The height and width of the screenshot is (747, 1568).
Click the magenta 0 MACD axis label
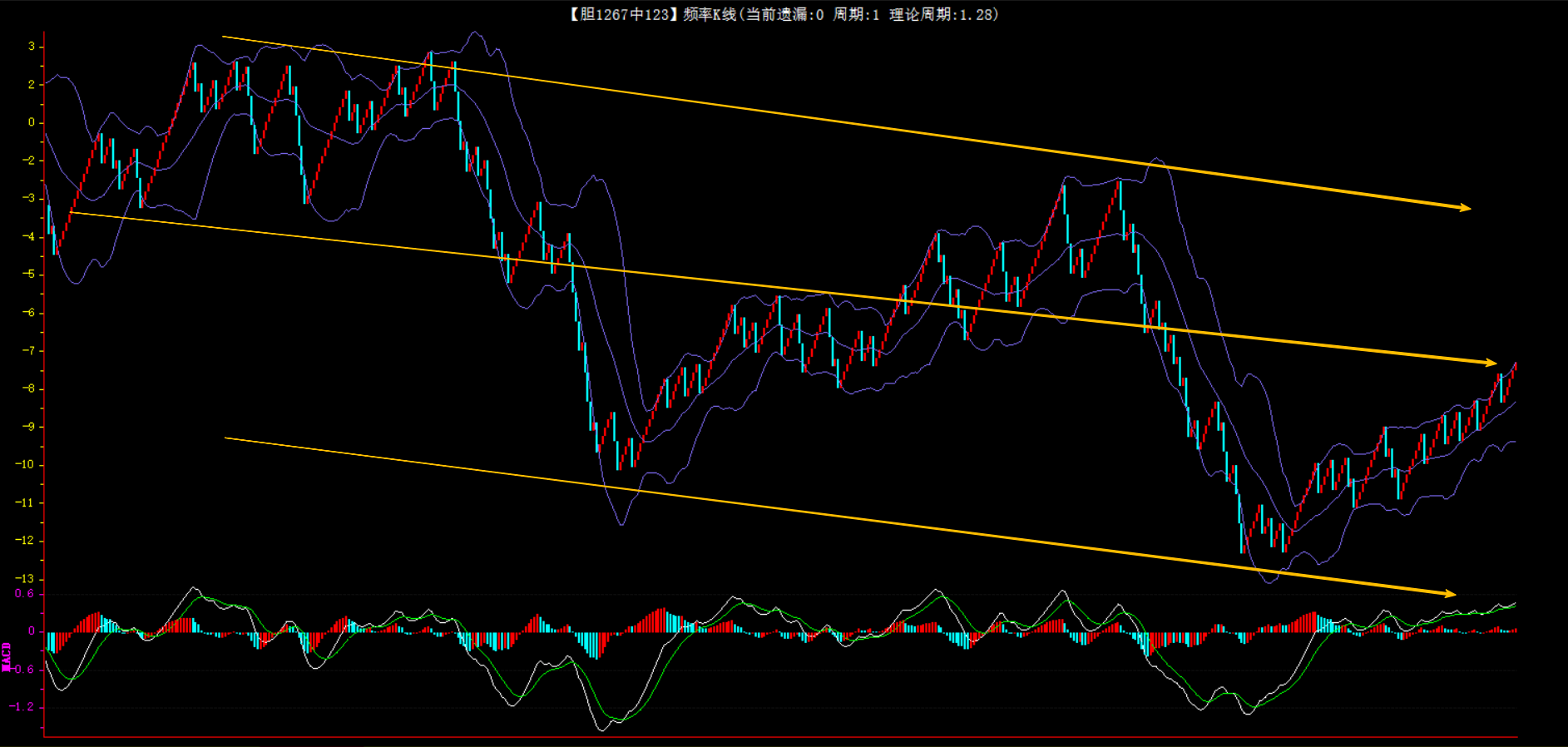[32, 631]
